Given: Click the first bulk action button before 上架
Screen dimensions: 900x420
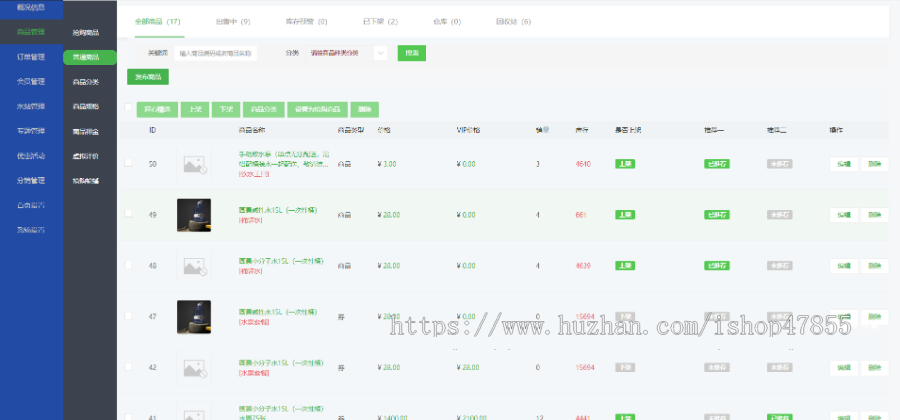Looking at the screenshot, I should [157, 110].
